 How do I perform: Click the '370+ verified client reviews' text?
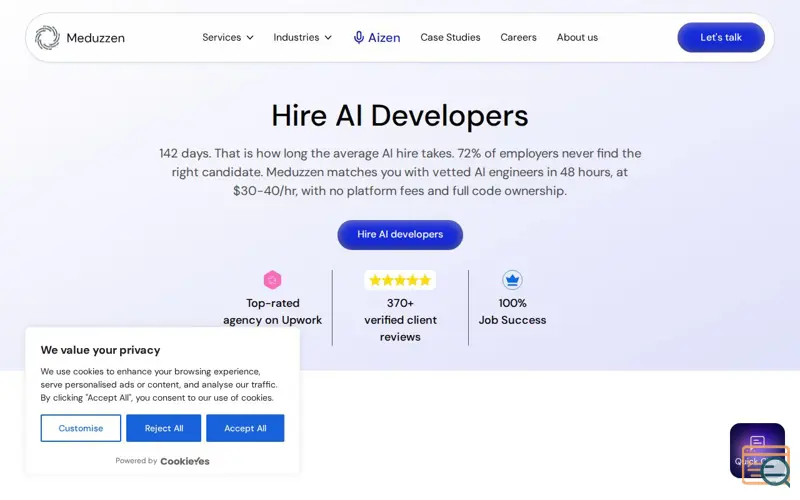point(400,320)
